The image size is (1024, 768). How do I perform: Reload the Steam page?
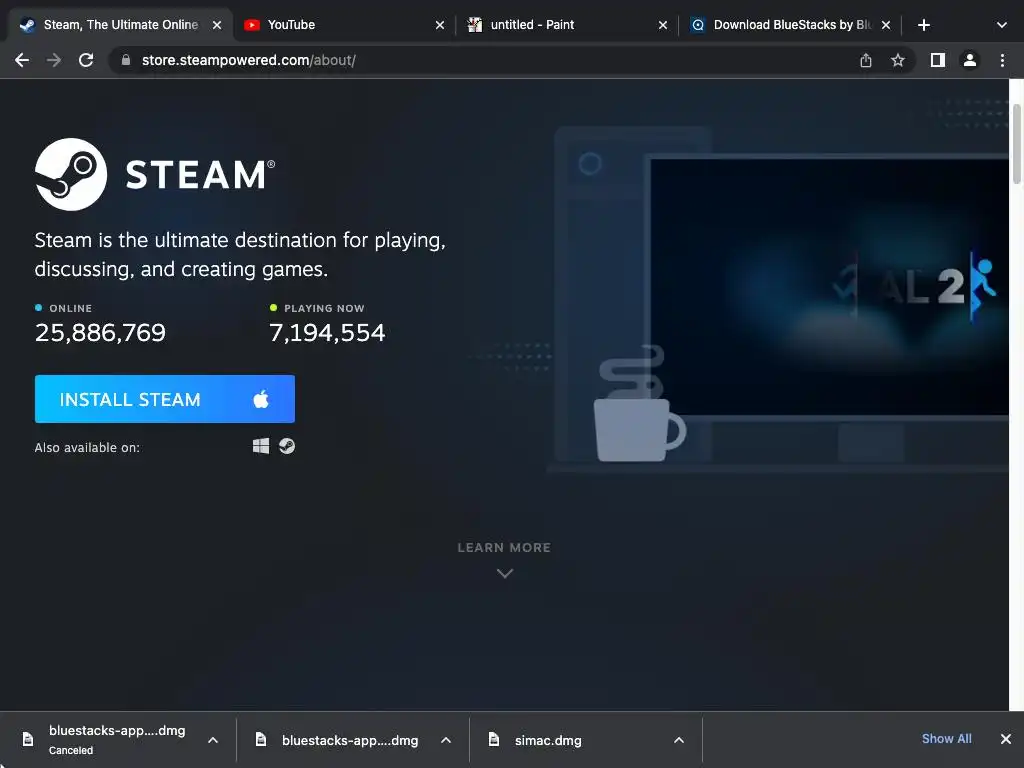86,60
